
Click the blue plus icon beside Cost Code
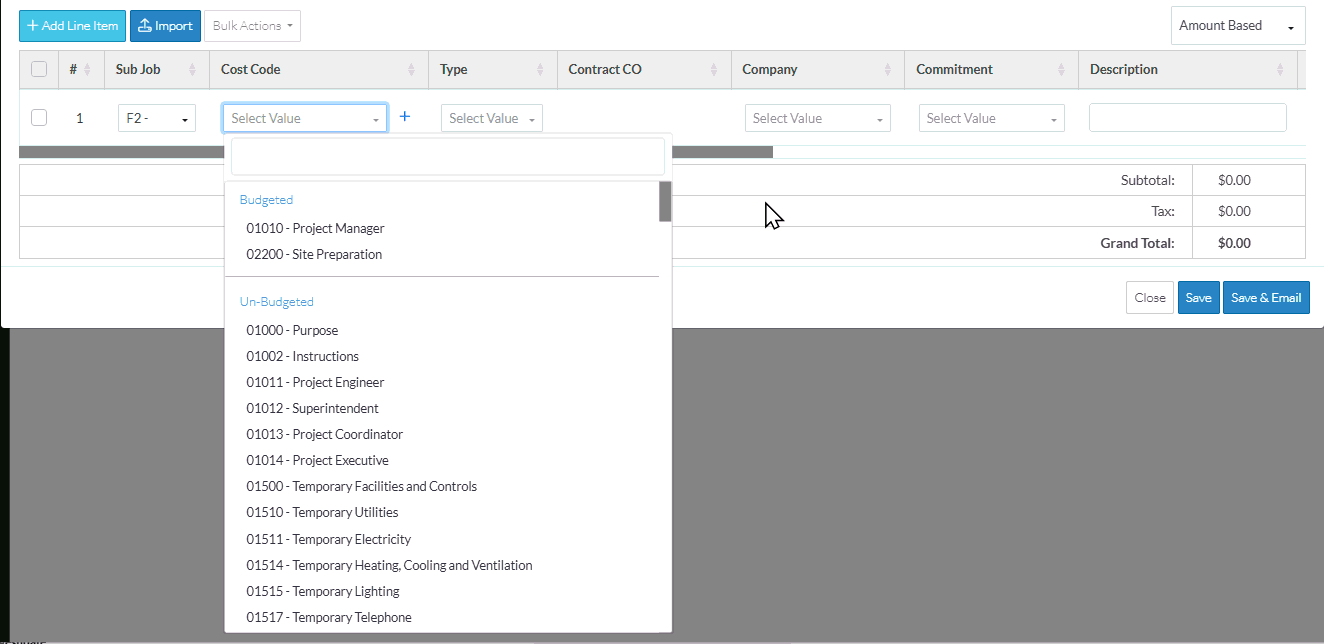(x=405, y=117)
